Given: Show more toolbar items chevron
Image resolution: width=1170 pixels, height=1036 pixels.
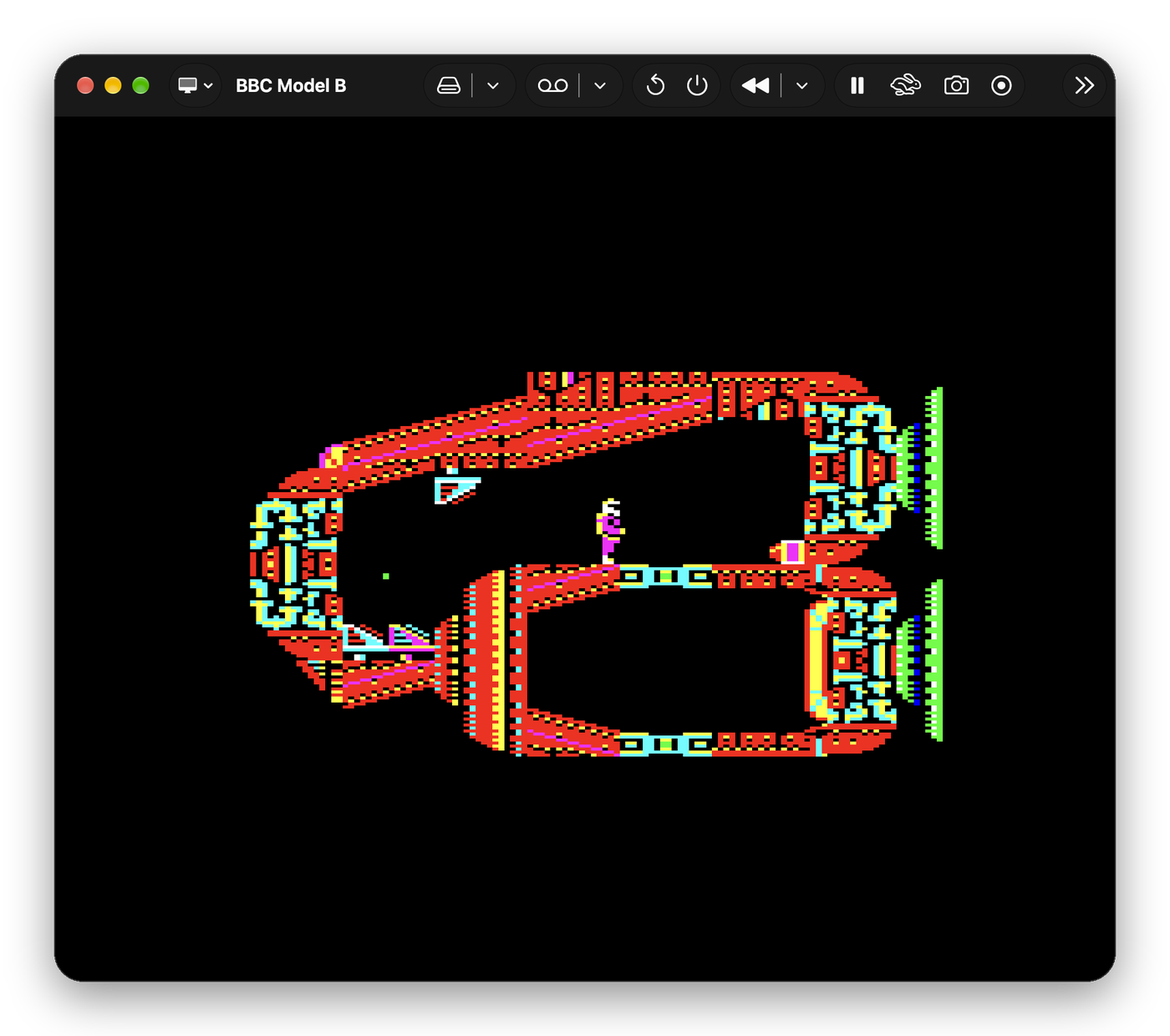Looking at the screenshot, I should click(x=1085, y=85).
